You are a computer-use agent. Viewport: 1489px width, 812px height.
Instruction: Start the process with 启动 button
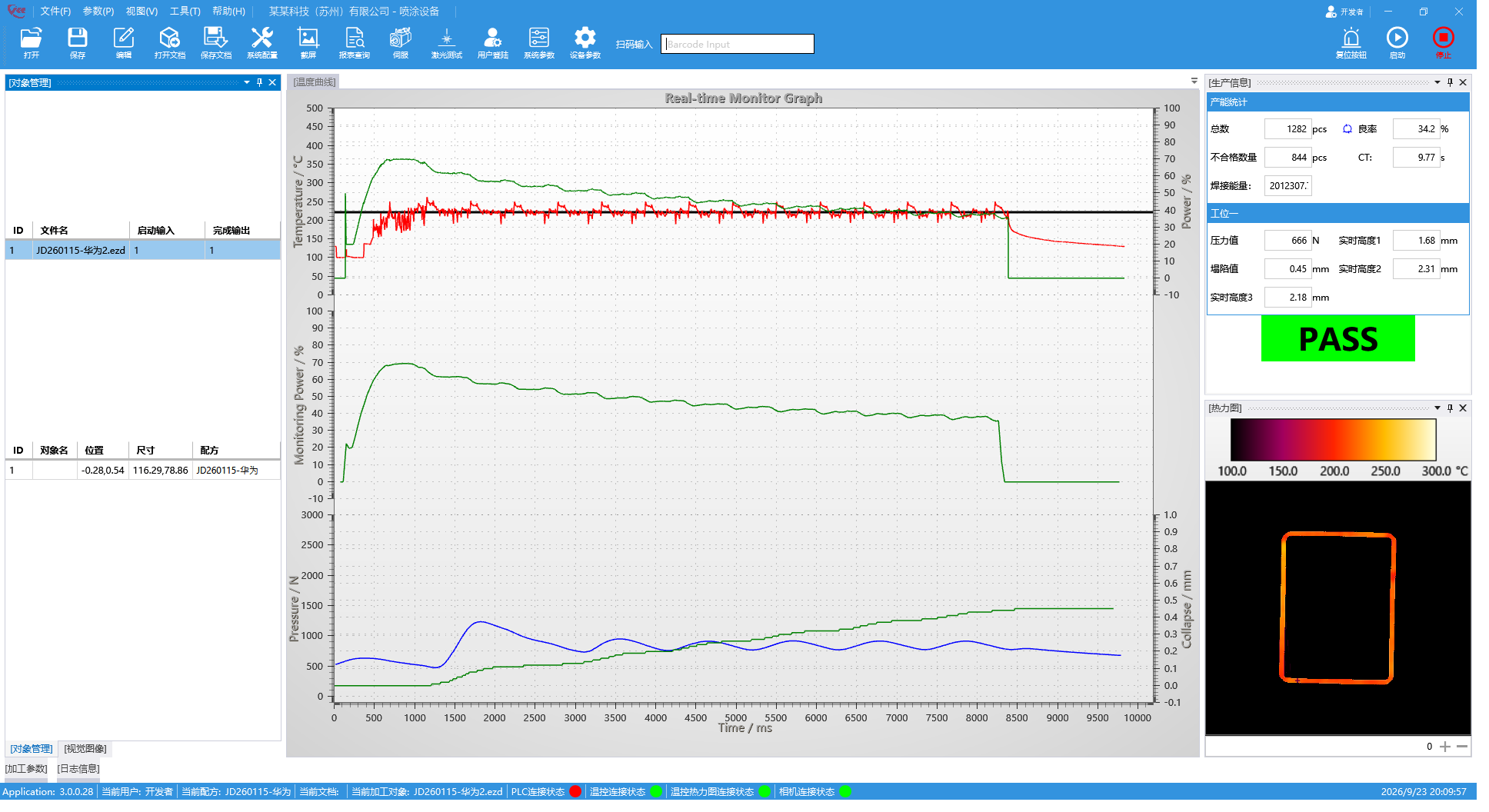coord(1397,43)
